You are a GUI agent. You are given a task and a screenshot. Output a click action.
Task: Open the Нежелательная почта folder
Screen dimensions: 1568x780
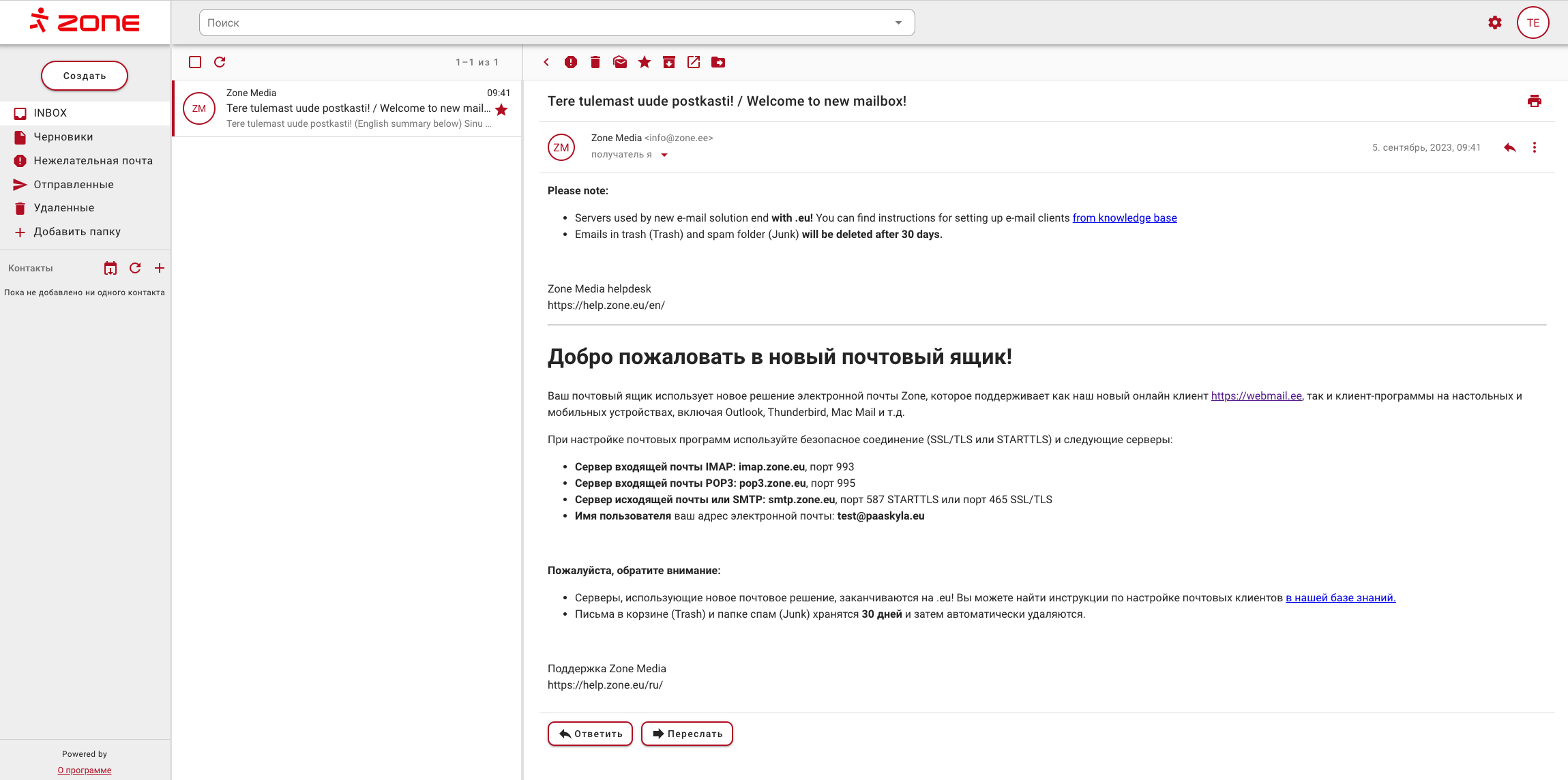pyautogui.click(x=85, y=161)
